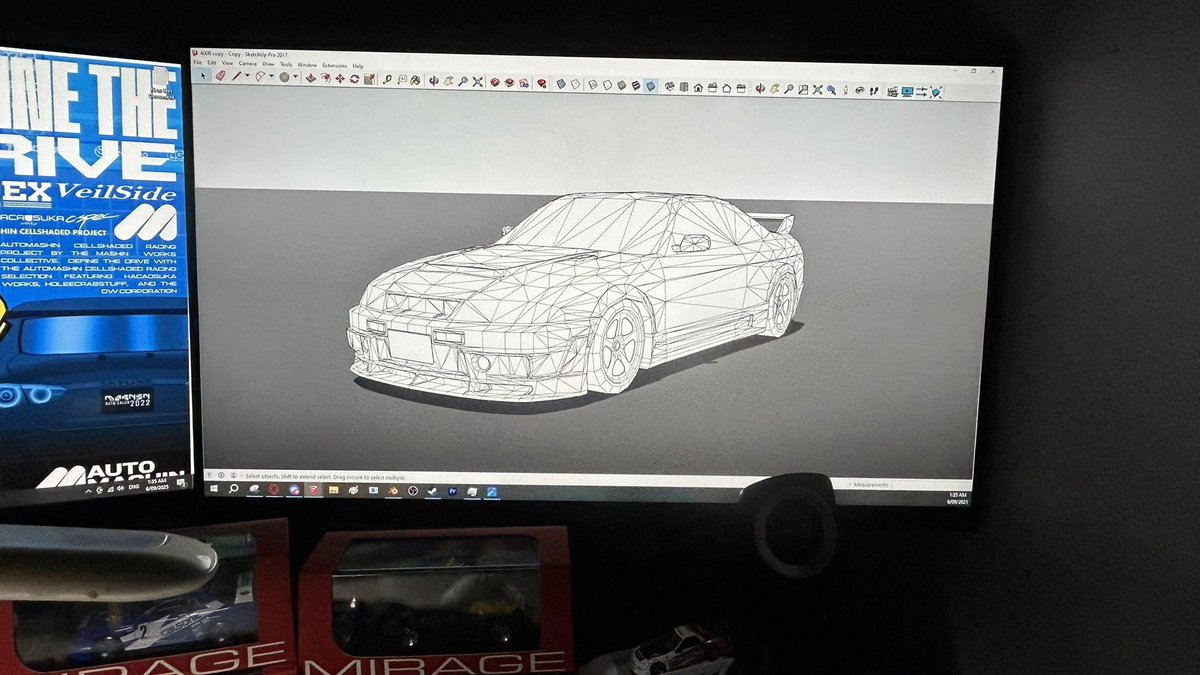The height and width of the screenshot is (675, 1200).
Task: Choose the Offset tool
Action: coord(325,77)
